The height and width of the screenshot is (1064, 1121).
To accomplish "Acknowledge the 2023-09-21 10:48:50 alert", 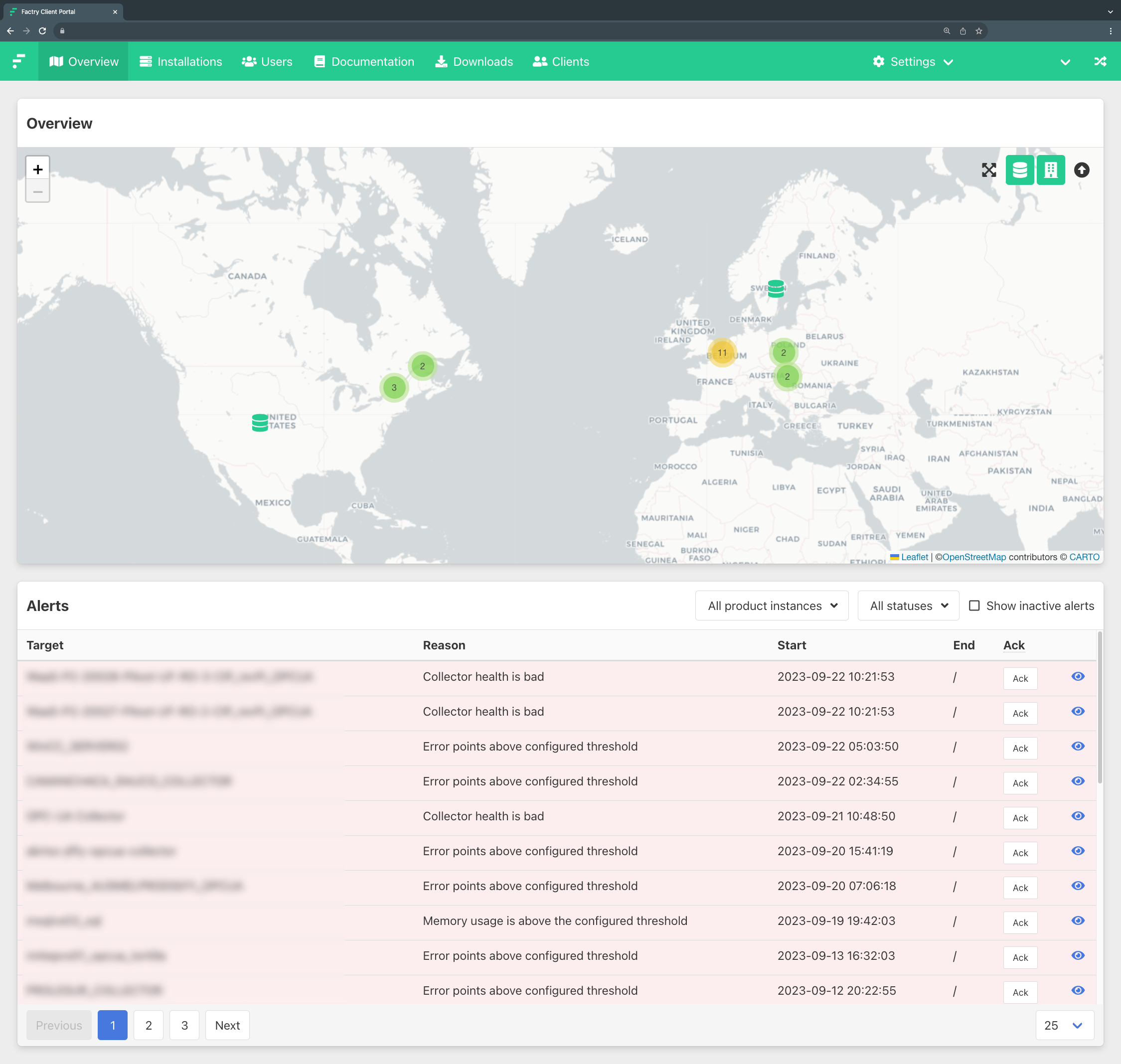I will [x=1020, y=818].
